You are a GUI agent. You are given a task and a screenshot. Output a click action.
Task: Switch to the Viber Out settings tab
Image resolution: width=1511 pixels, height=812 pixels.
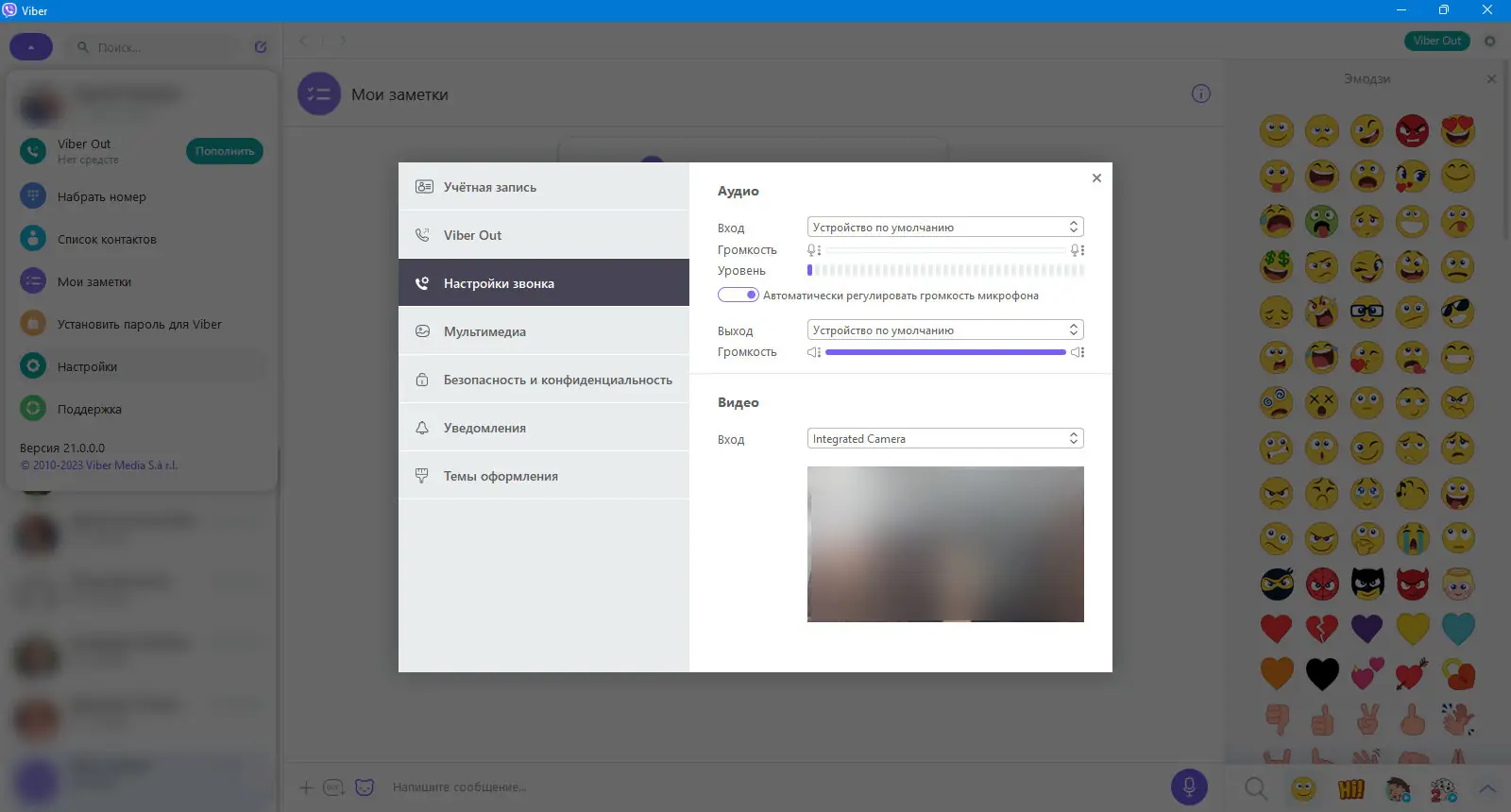[544, 235]
